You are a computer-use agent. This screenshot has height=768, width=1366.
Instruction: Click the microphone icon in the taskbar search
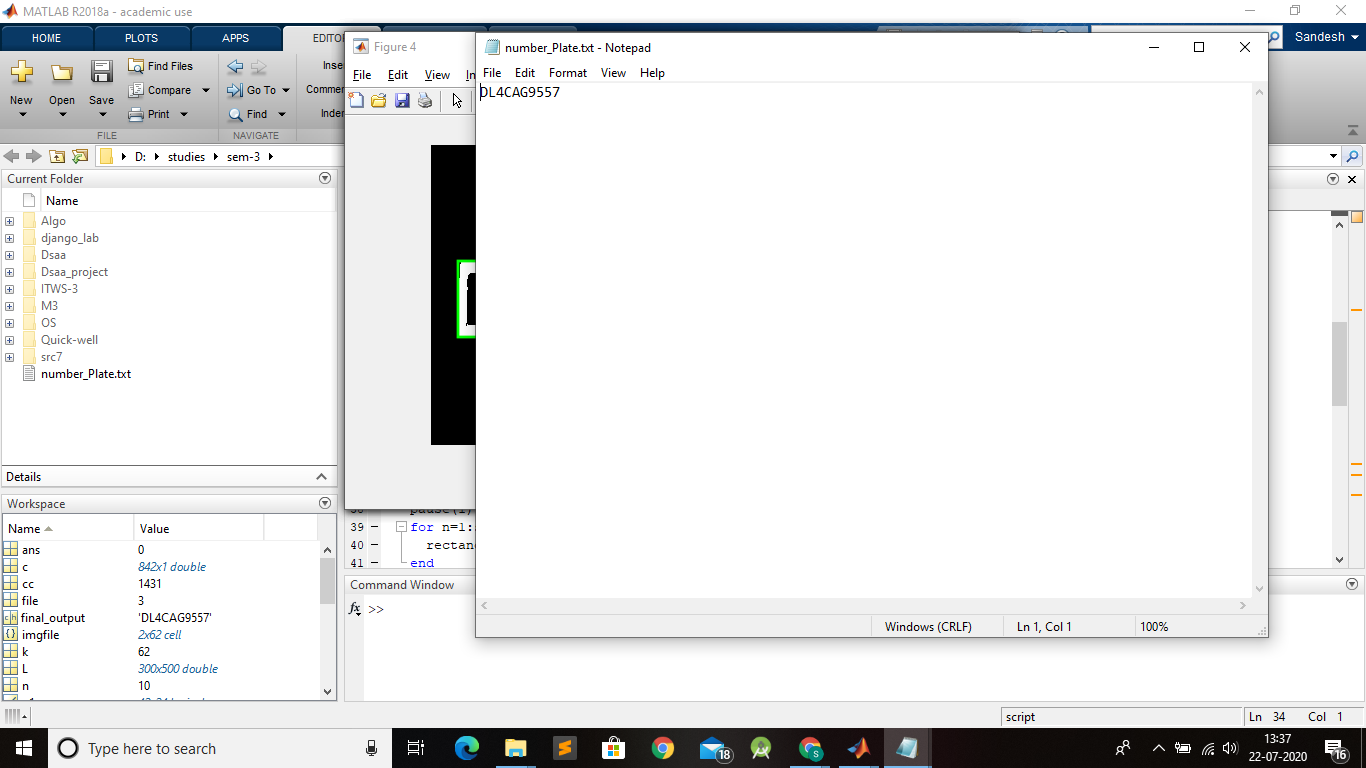point(372,748)
